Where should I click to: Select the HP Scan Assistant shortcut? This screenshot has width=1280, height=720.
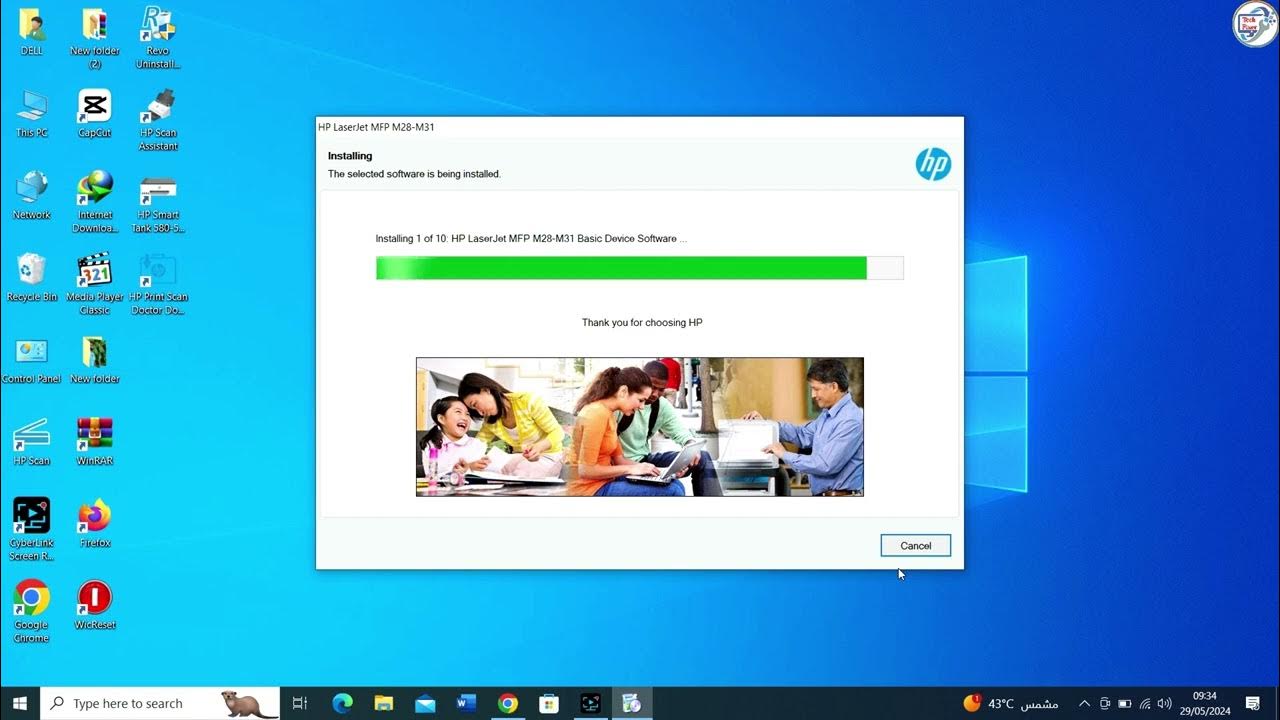[x=158, y=120]
